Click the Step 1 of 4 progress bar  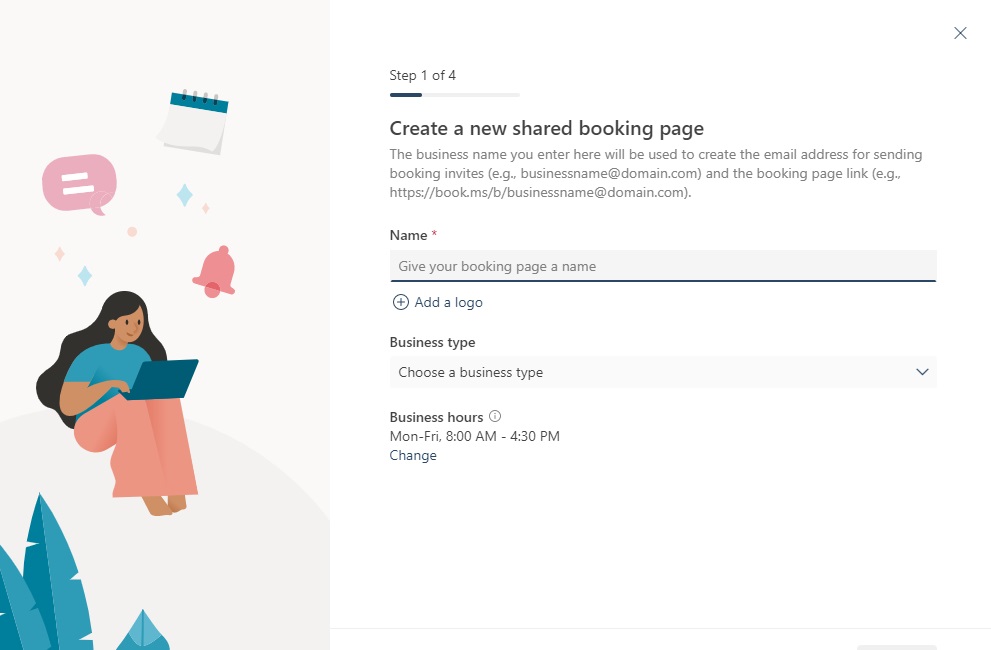(454, 95)
